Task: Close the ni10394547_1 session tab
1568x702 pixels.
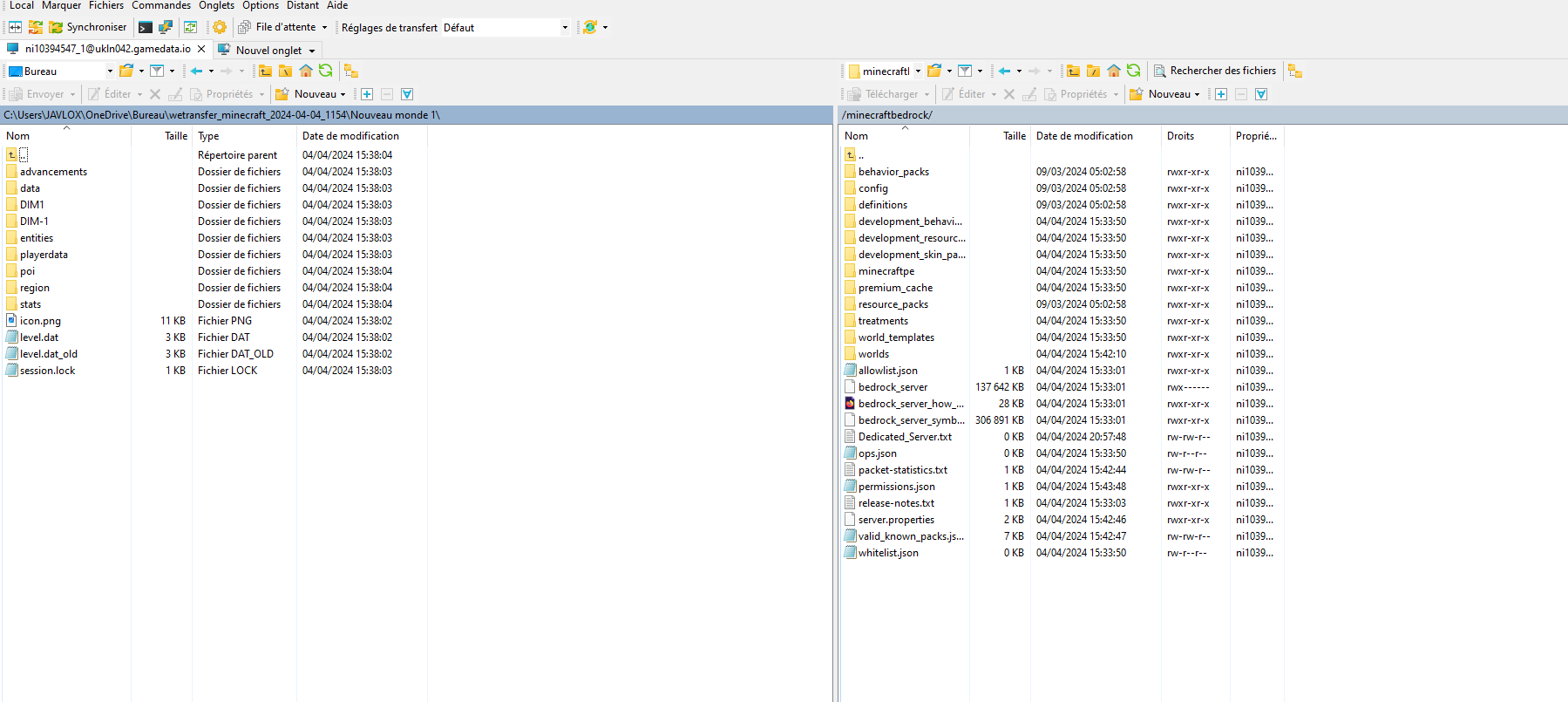Action: tap(201, 49)
